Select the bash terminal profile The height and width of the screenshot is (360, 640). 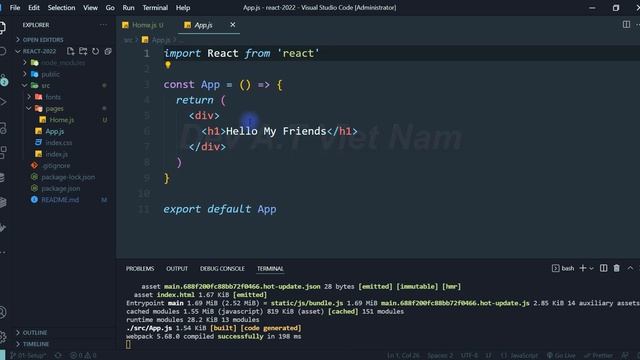click(563, 268)
